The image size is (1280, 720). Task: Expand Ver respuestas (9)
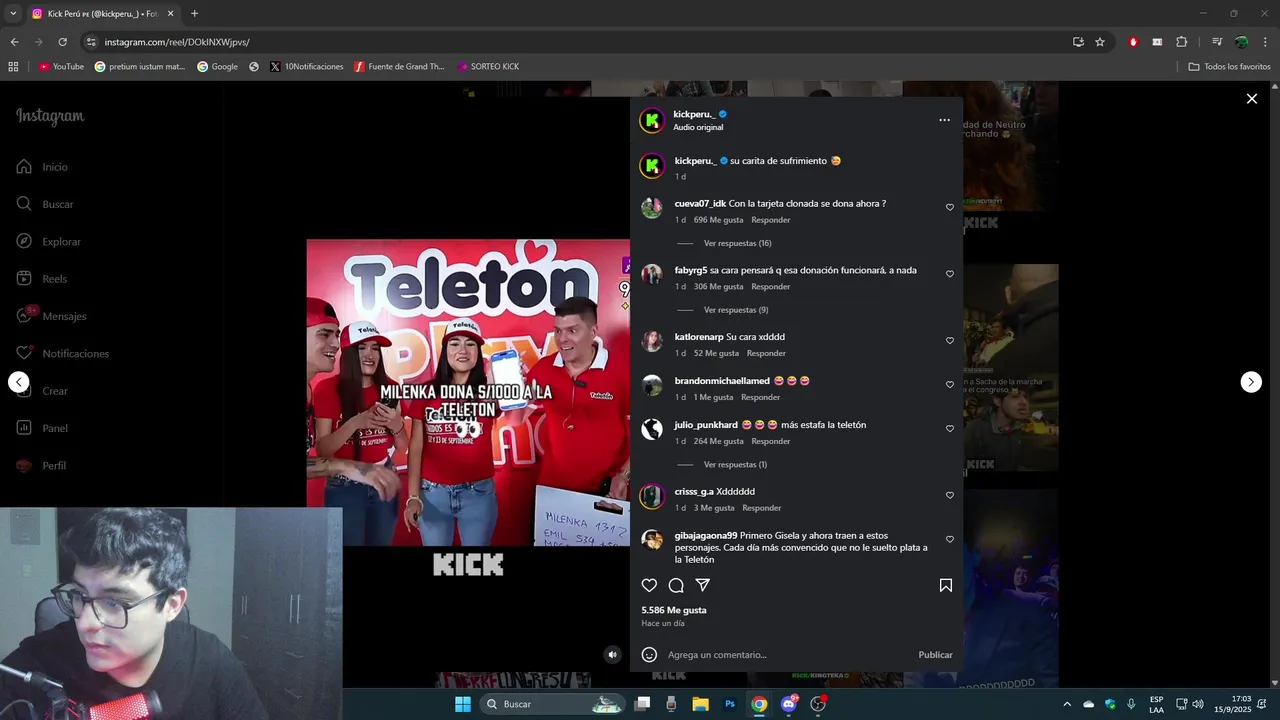[x=736, y=310]
